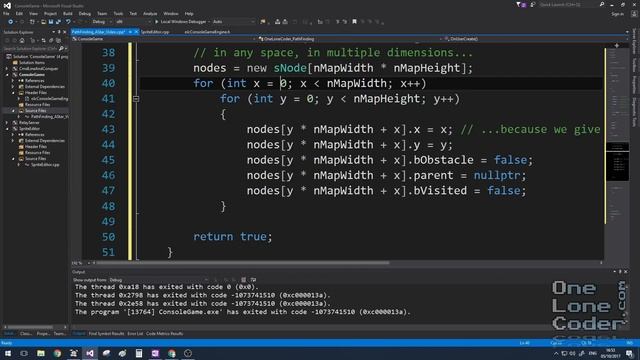
Task: Open the Build menu
Action: click(68, 13)
